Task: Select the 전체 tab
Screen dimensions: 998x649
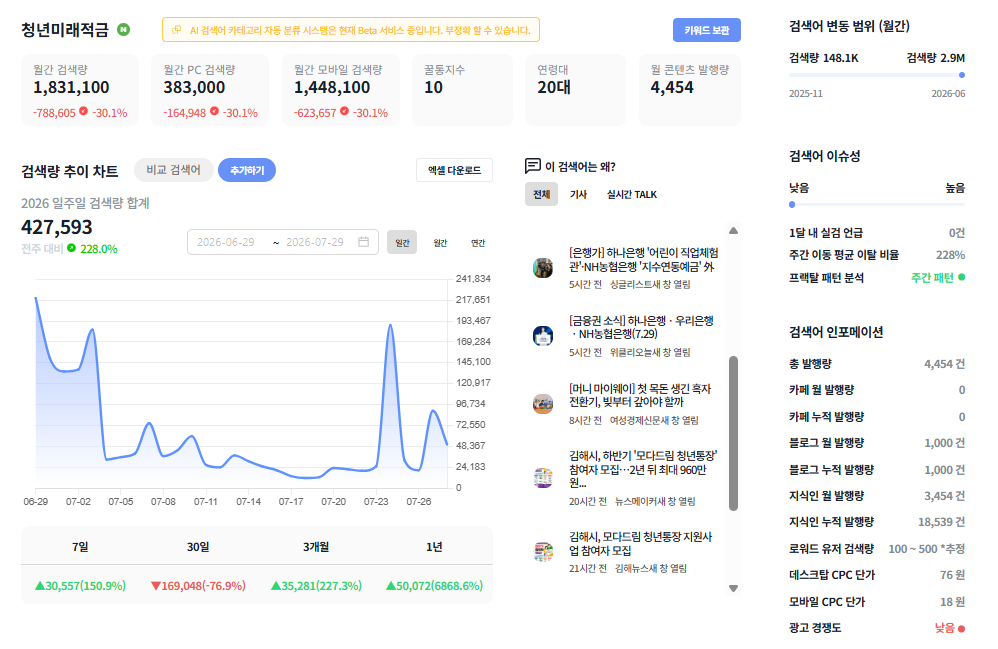Action: (542, 194)
